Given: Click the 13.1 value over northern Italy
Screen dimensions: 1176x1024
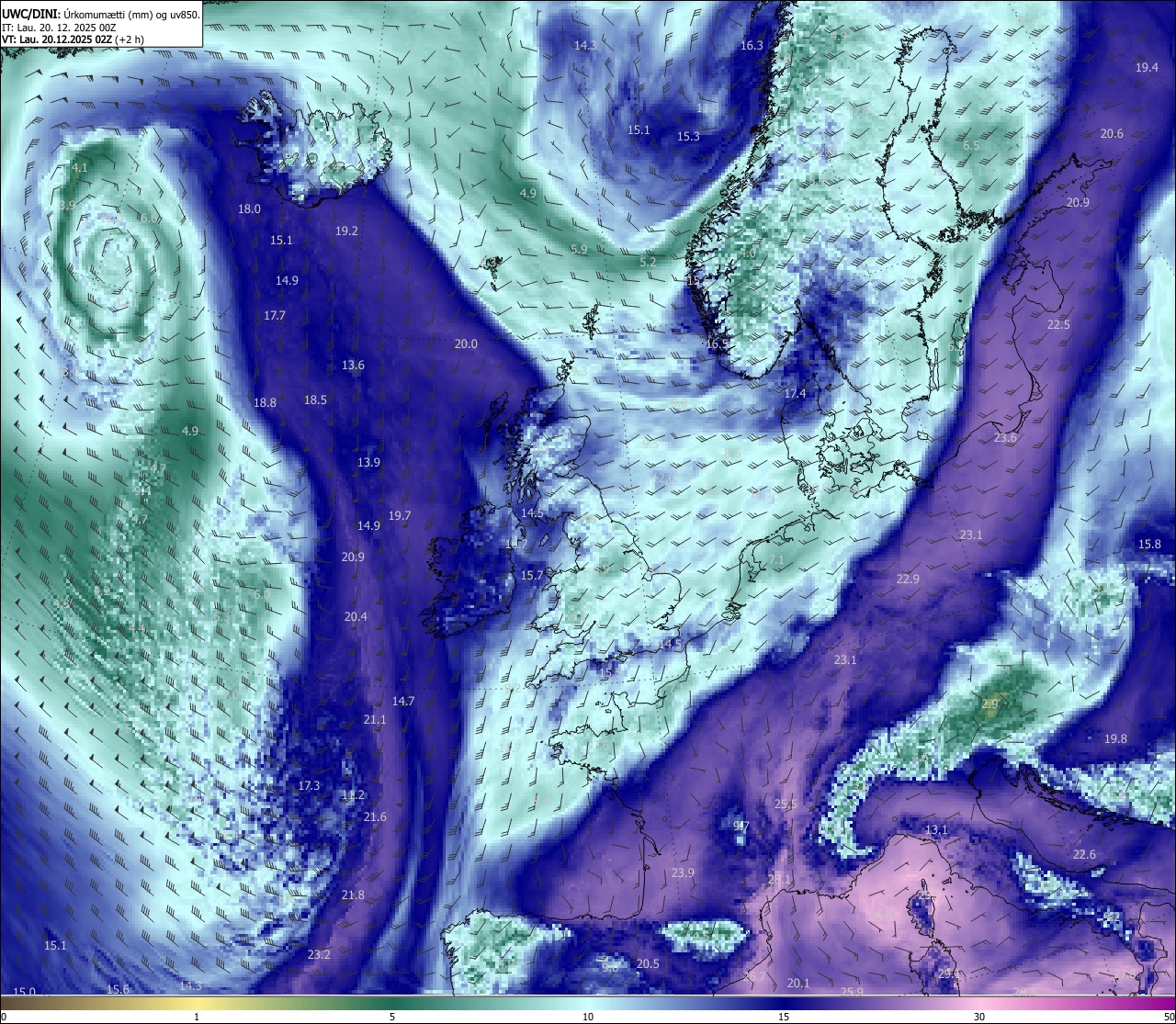Looking at the screenshot, I should tap(935, 830).
